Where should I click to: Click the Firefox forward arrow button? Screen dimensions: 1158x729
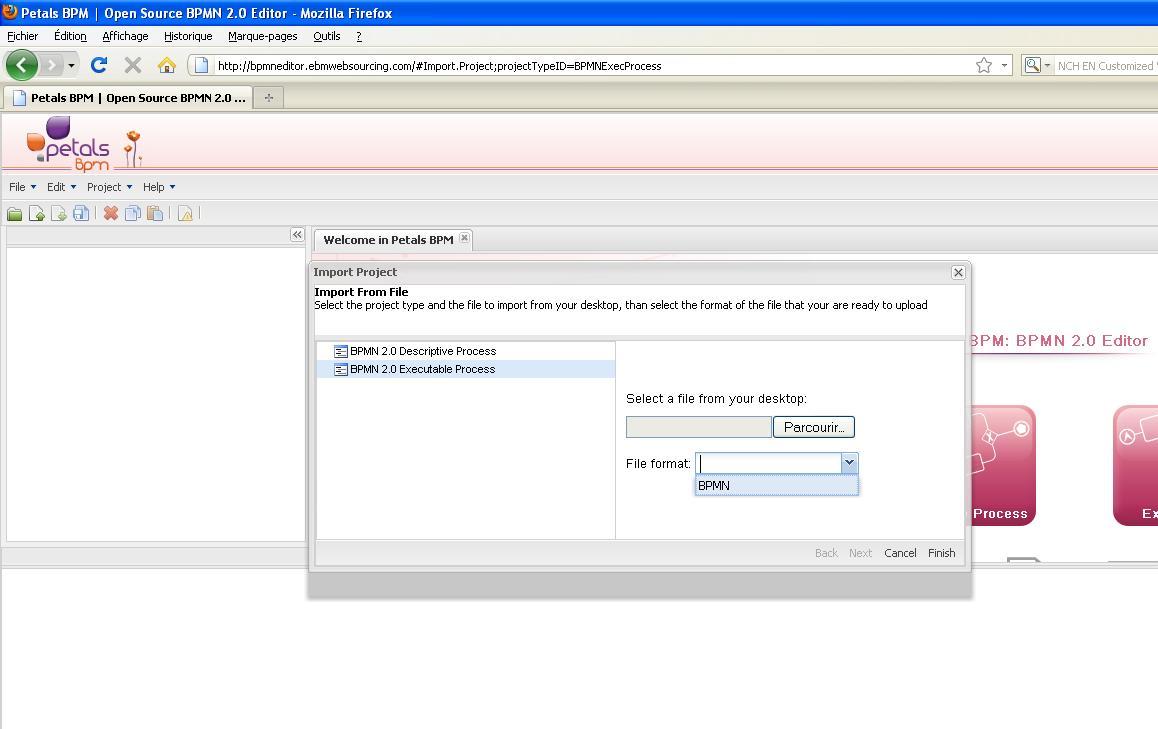51,66
